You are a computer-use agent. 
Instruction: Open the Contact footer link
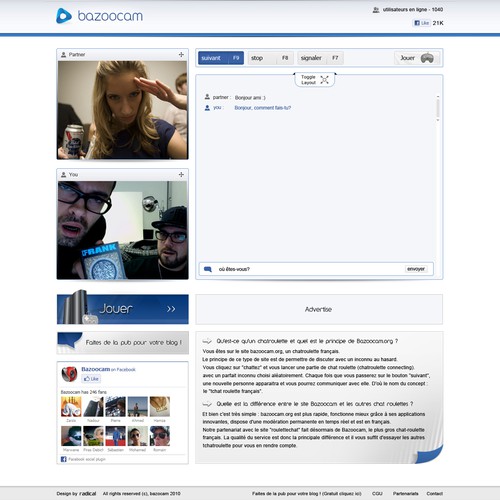point(435,494)
